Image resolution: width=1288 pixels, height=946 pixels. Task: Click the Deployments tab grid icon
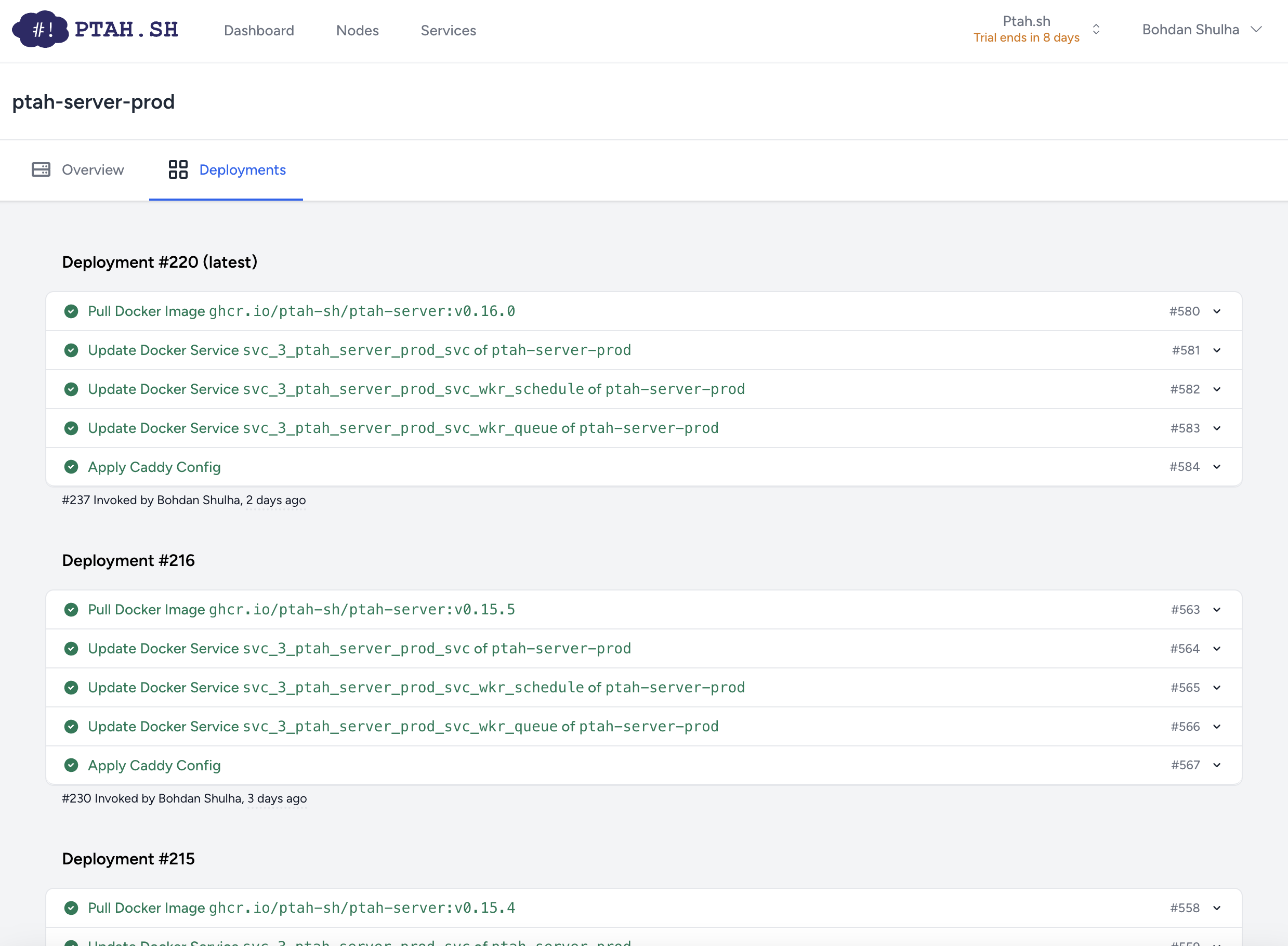coord(178,169)
